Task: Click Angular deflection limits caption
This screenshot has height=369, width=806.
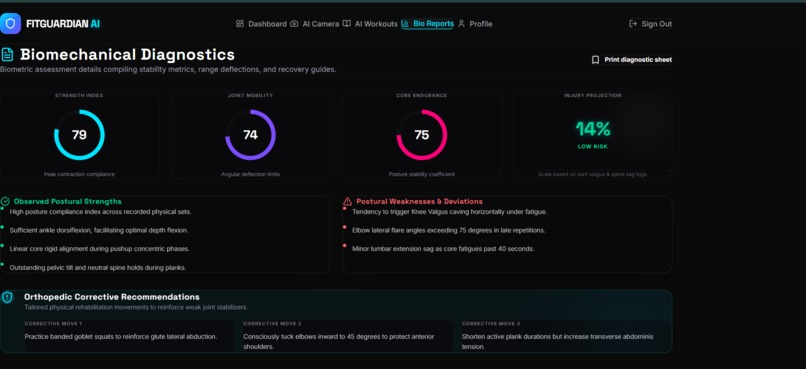Action: tap(250, 175)
